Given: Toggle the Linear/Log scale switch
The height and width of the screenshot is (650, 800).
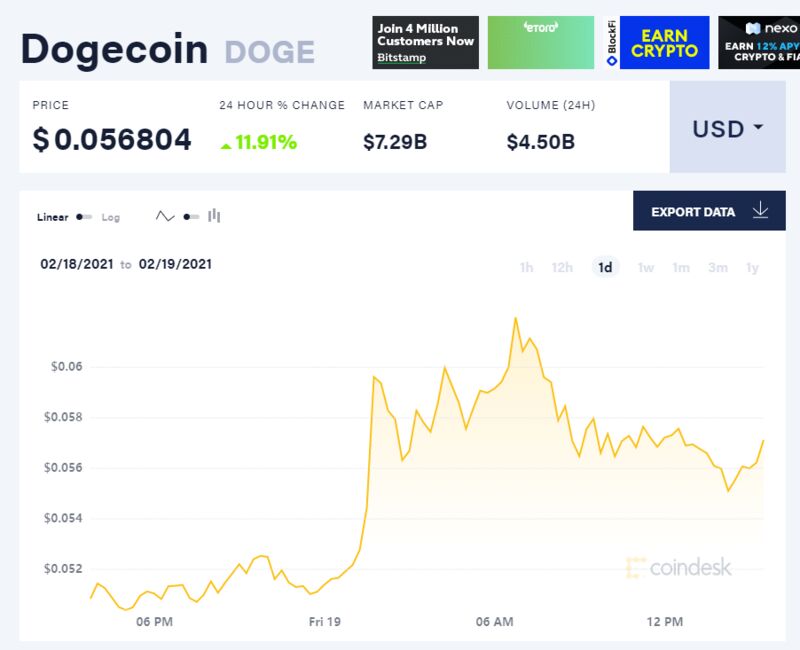Looking at the screenshot, I should (84, 217).
